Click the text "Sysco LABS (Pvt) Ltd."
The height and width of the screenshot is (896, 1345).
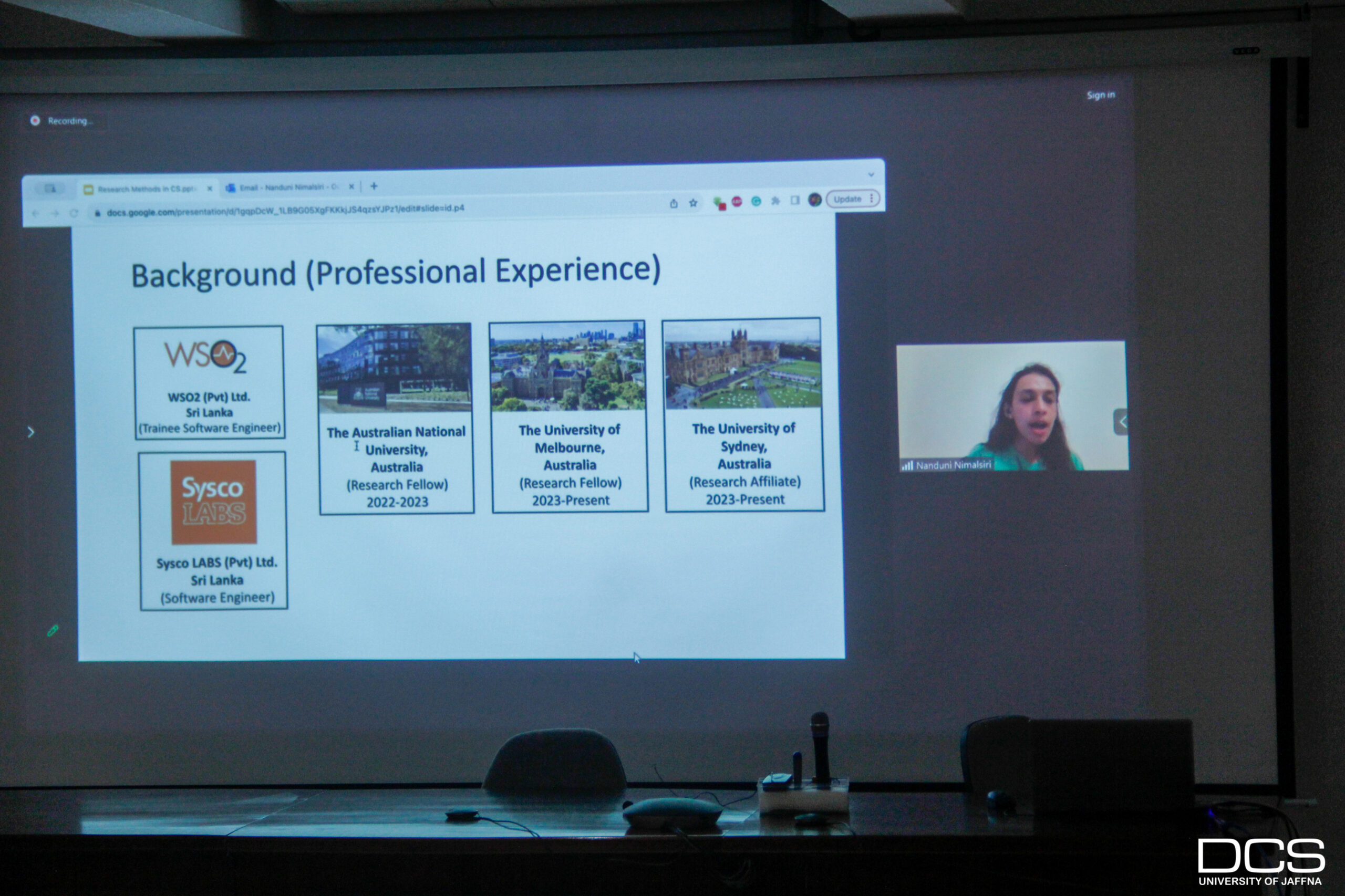pyautogui.click(x=216, y=562)
